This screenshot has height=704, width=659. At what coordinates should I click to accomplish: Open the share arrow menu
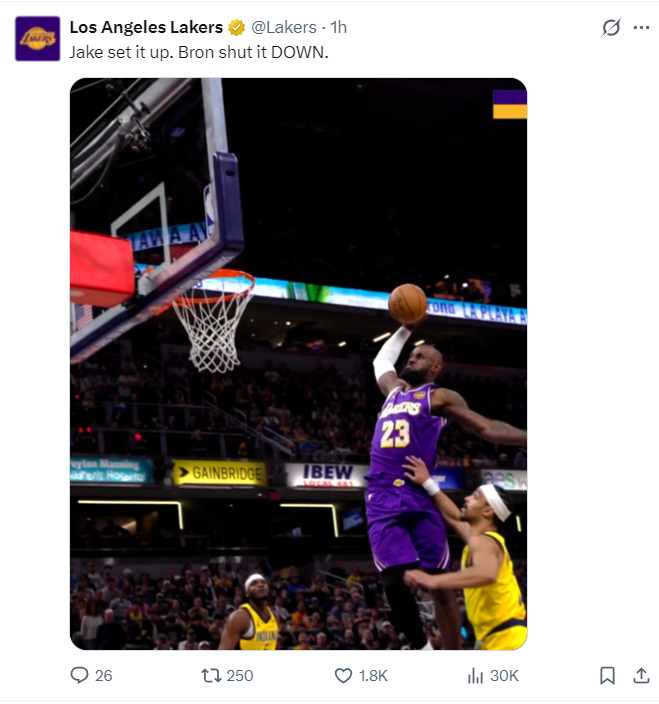(641, 676)
